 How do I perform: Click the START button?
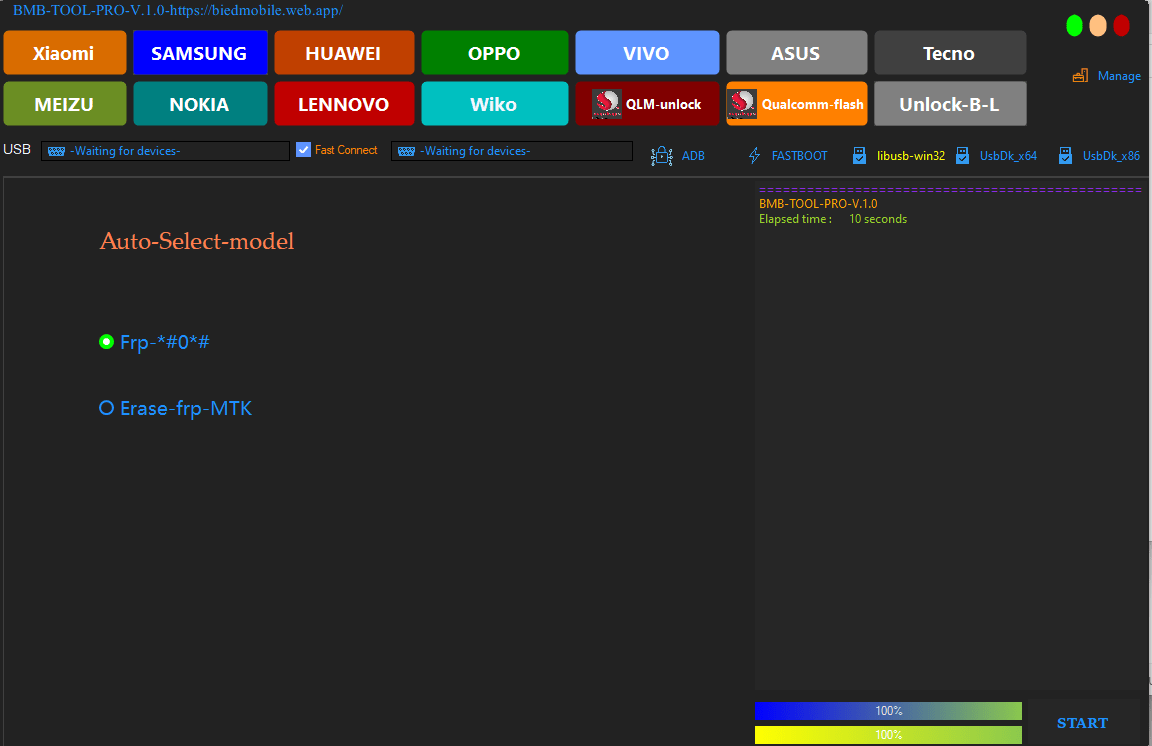click(x=1082, y=723)
